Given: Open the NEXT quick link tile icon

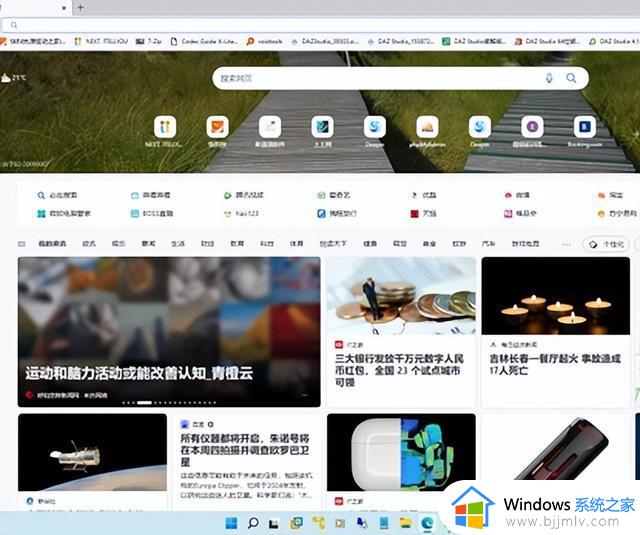Looking at the screenshot, I should pos(165,127).
